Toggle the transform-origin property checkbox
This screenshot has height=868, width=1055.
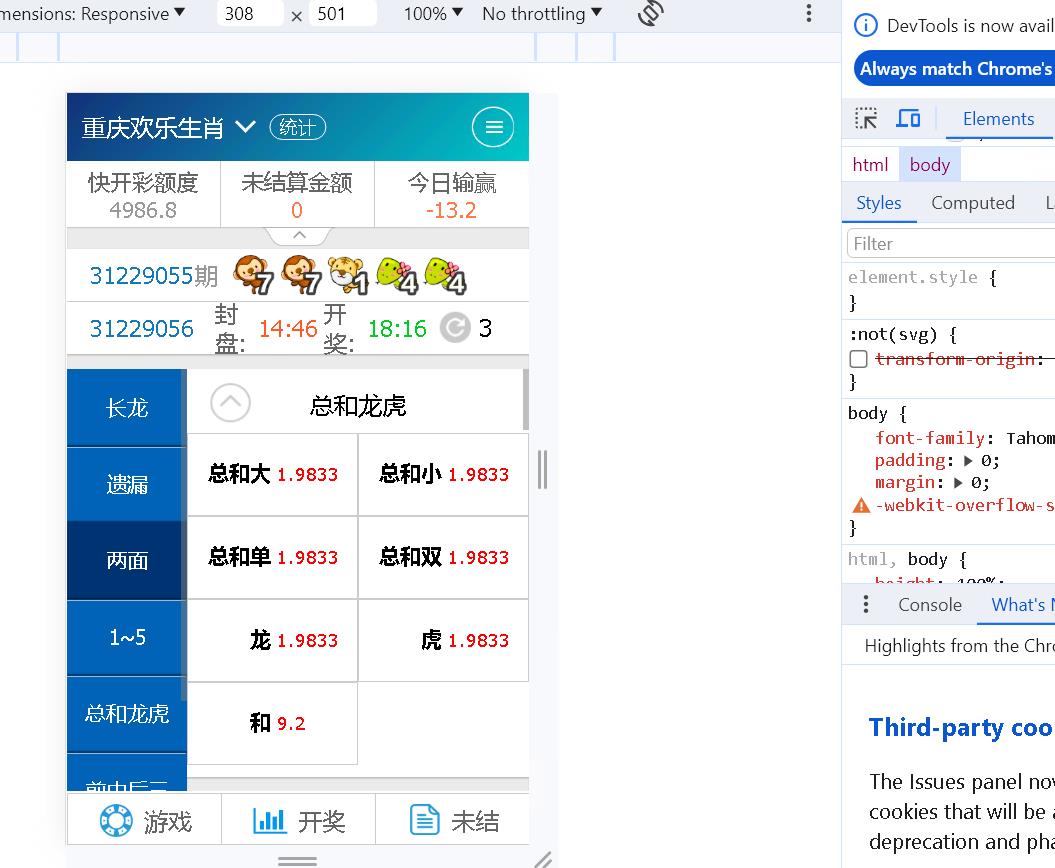859,359
